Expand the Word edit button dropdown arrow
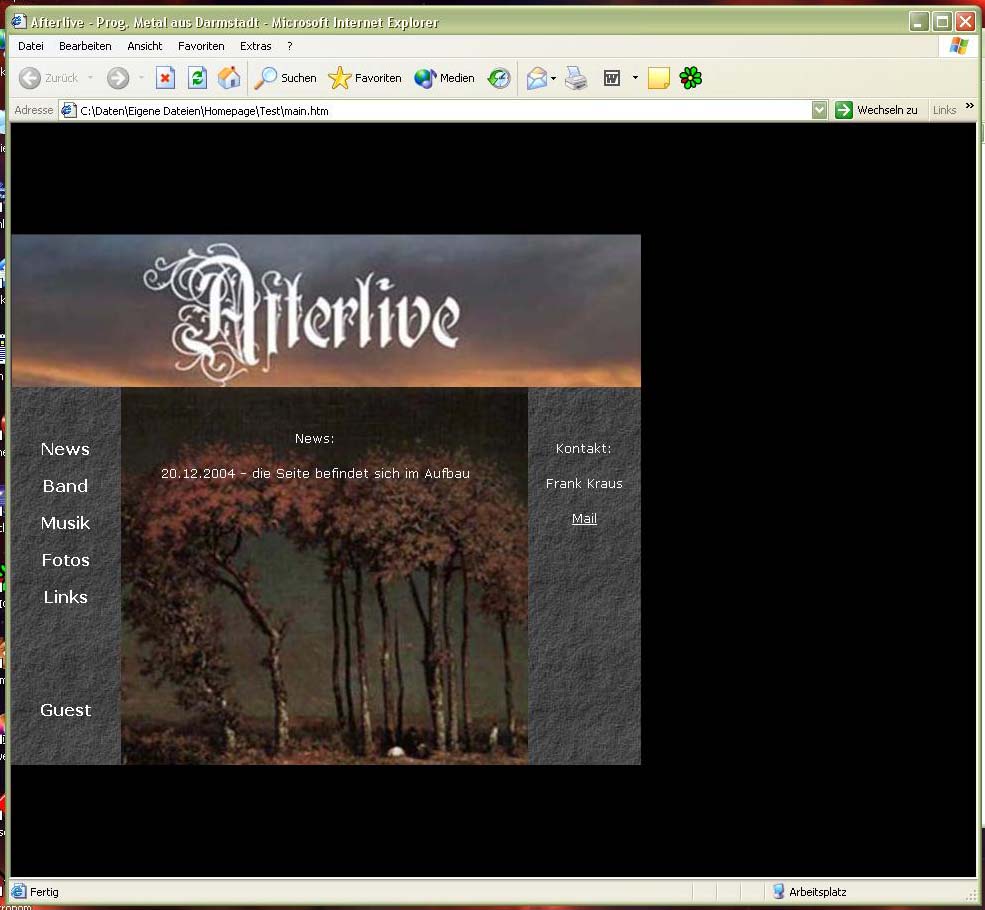This screenshot has height=910, width=985. tap(635, 78)
